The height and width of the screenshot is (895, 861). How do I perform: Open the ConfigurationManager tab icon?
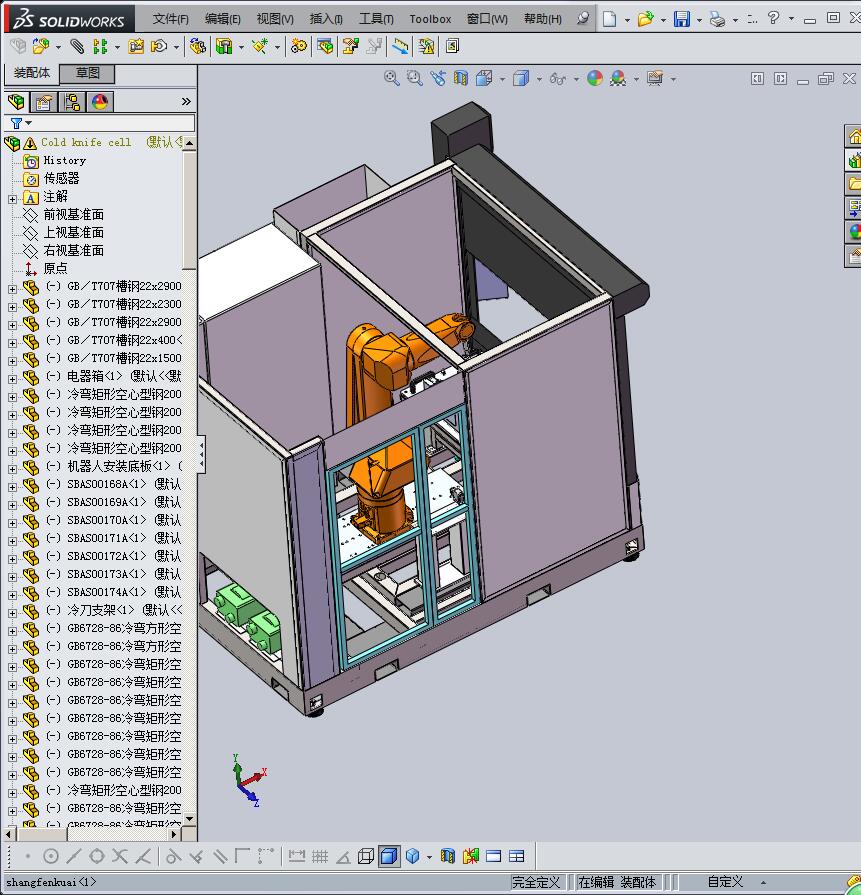tap(72, 102)
